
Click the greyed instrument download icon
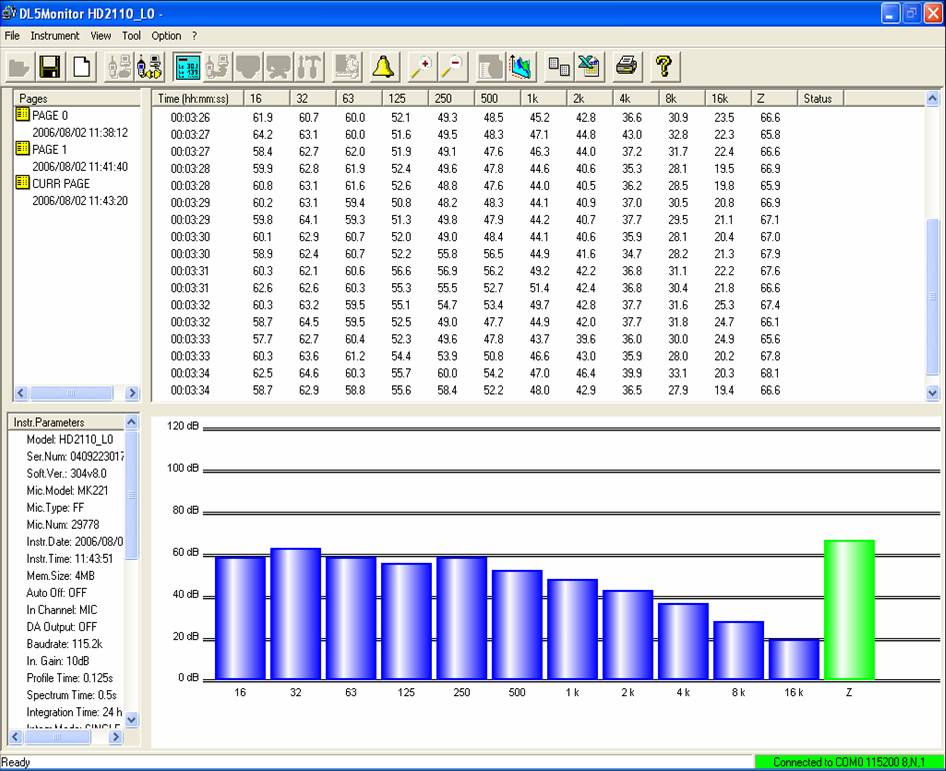tap(217, 66)
